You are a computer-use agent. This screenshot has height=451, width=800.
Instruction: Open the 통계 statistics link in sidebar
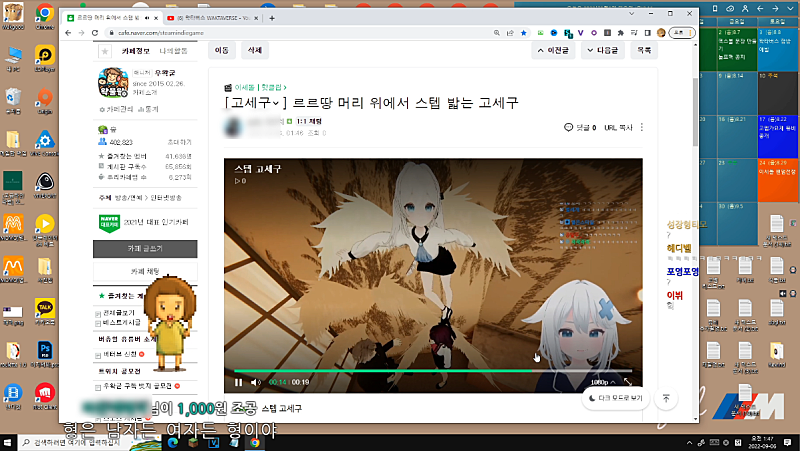tap(148, 109)
